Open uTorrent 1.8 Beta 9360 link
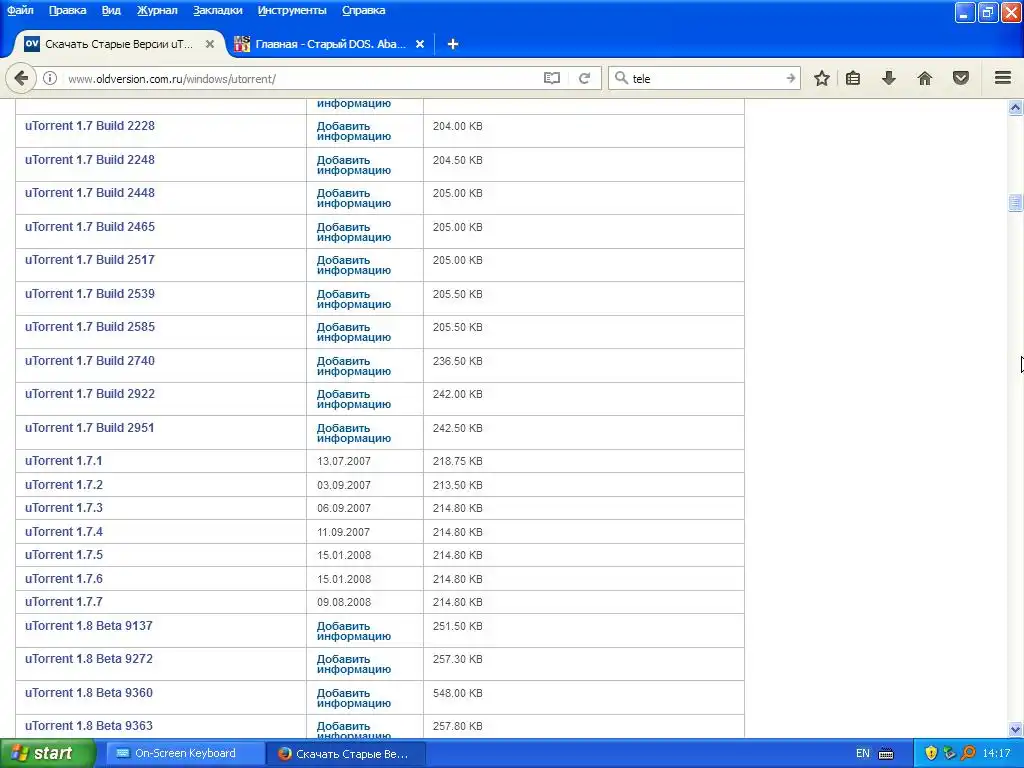Image resolution: width=1024 pixels, height=768 pixels. (89, 693)
